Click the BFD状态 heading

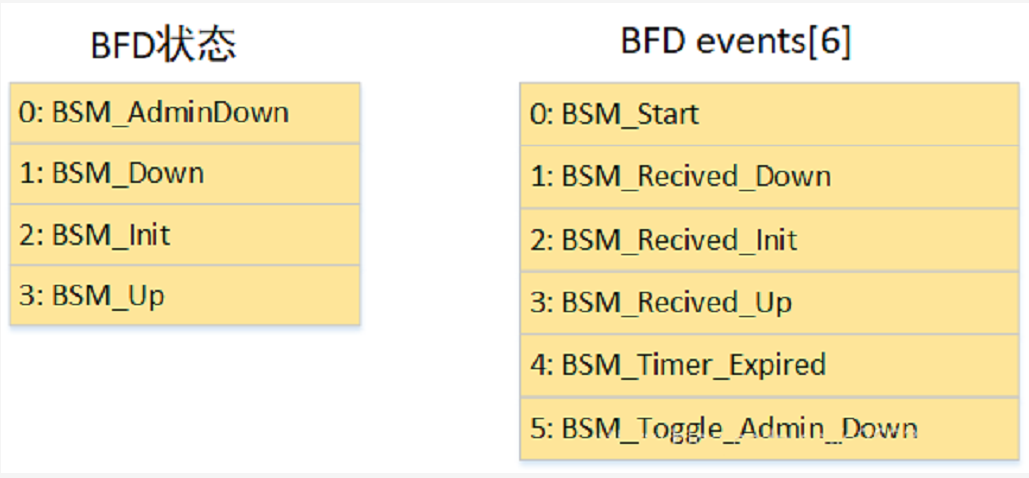pyautogui.click(x=163, y=47)
